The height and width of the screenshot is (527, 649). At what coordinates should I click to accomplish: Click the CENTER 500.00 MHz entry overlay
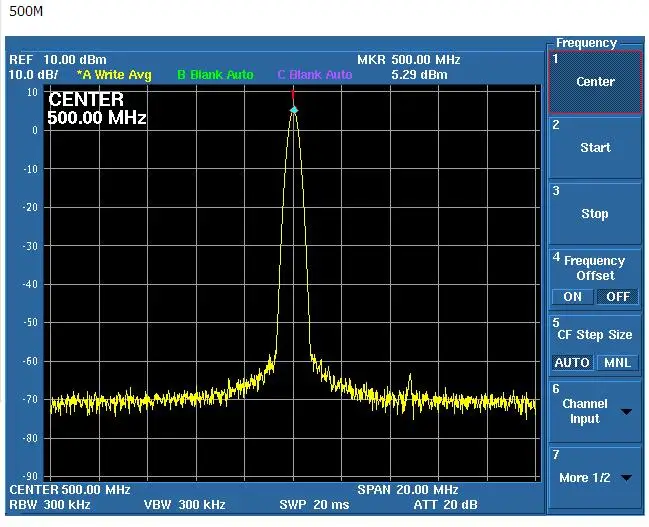(x=97, y=108)
